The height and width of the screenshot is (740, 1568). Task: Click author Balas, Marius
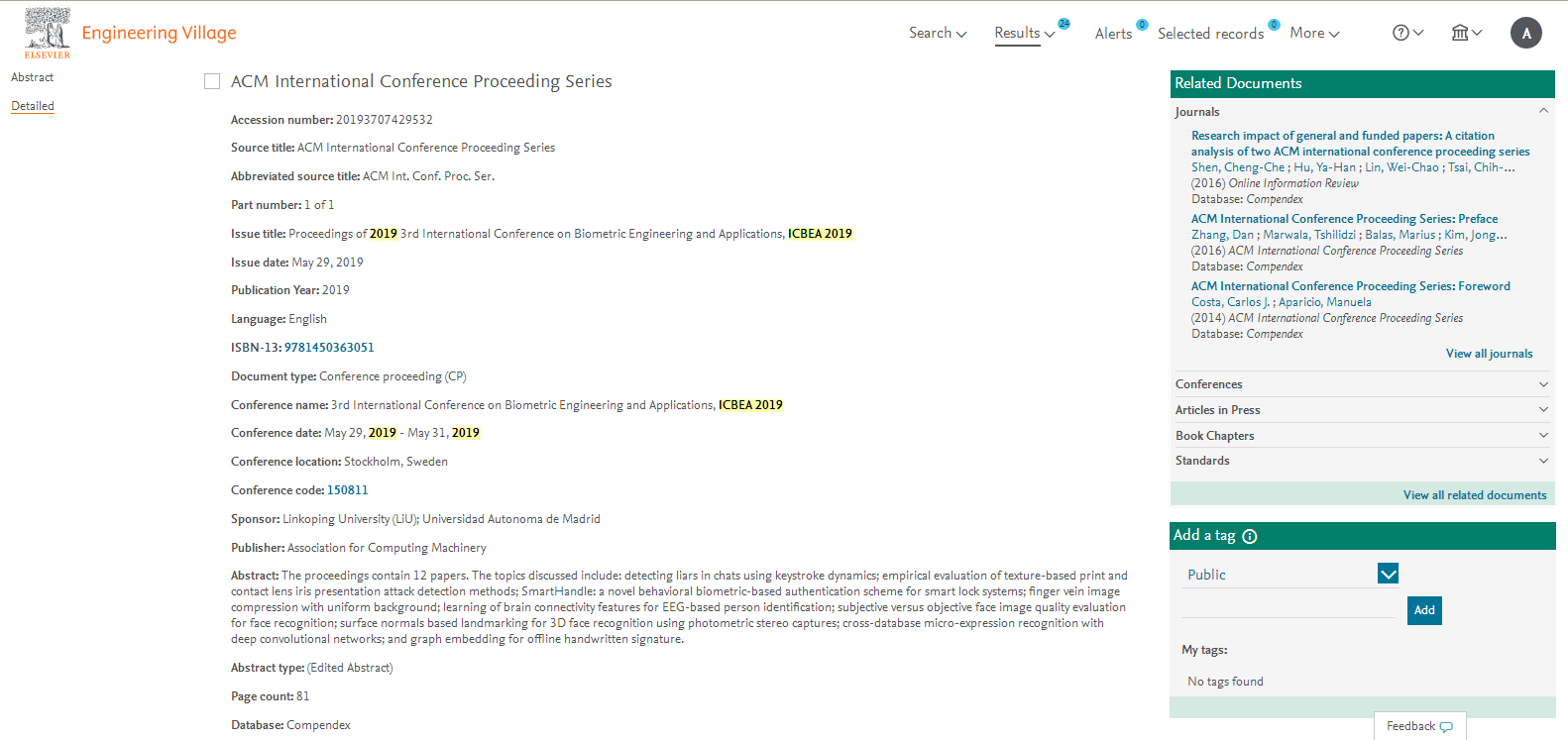pos(1400,235)
